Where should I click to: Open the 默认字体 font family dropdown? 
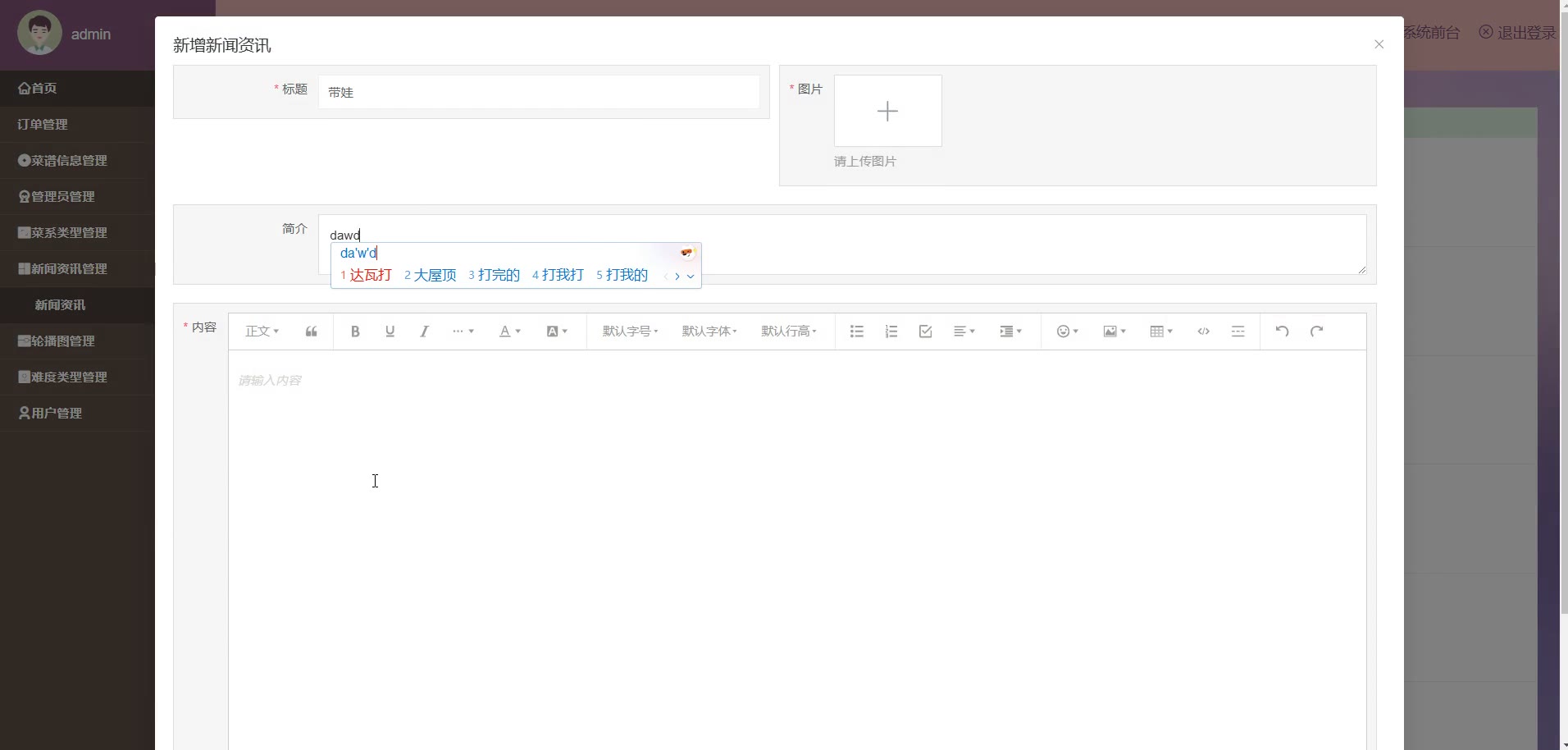click(709, 332)
